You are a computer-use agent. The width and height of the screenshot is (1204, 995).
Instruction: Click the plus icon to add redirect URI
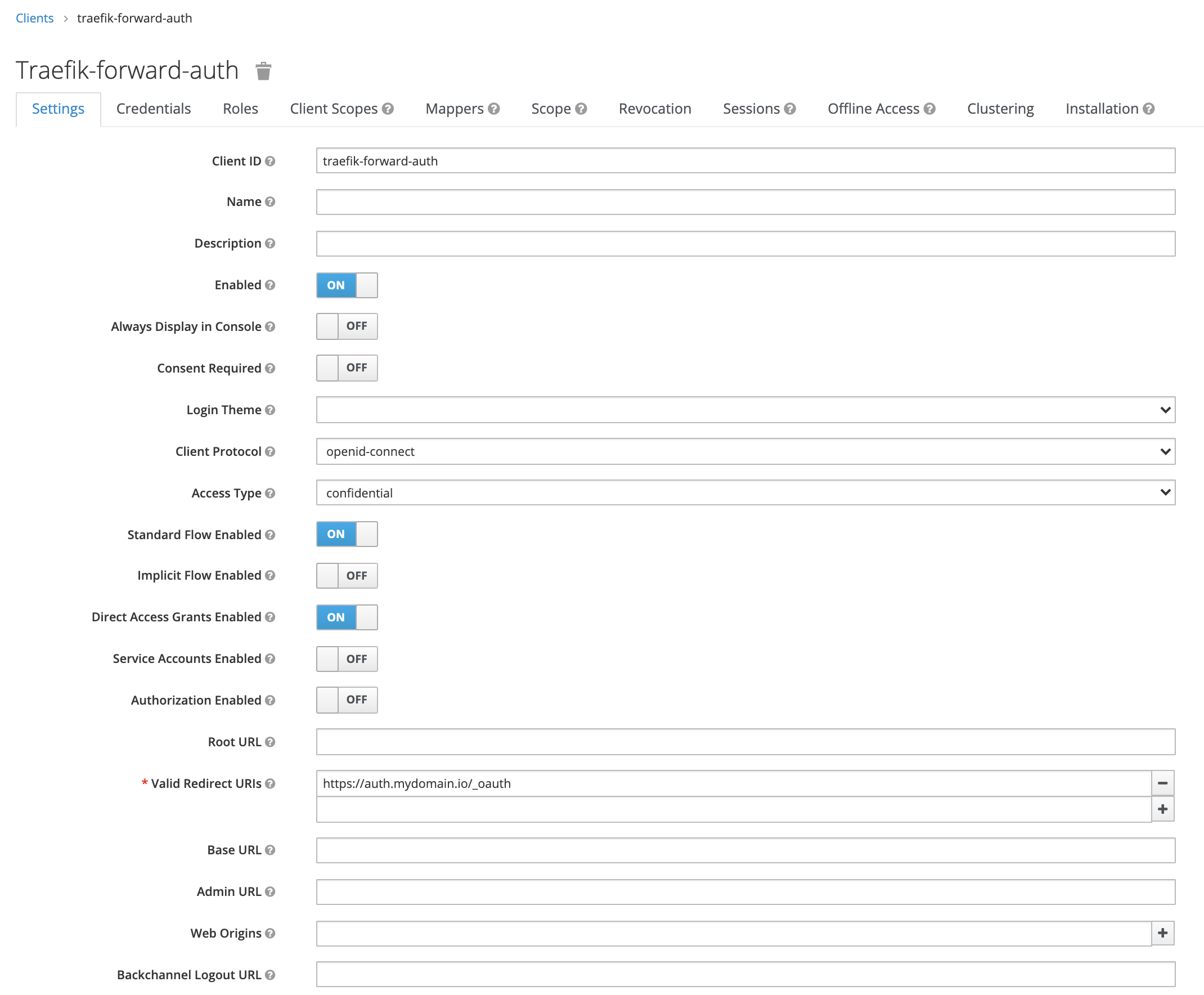click(1163, 809)
